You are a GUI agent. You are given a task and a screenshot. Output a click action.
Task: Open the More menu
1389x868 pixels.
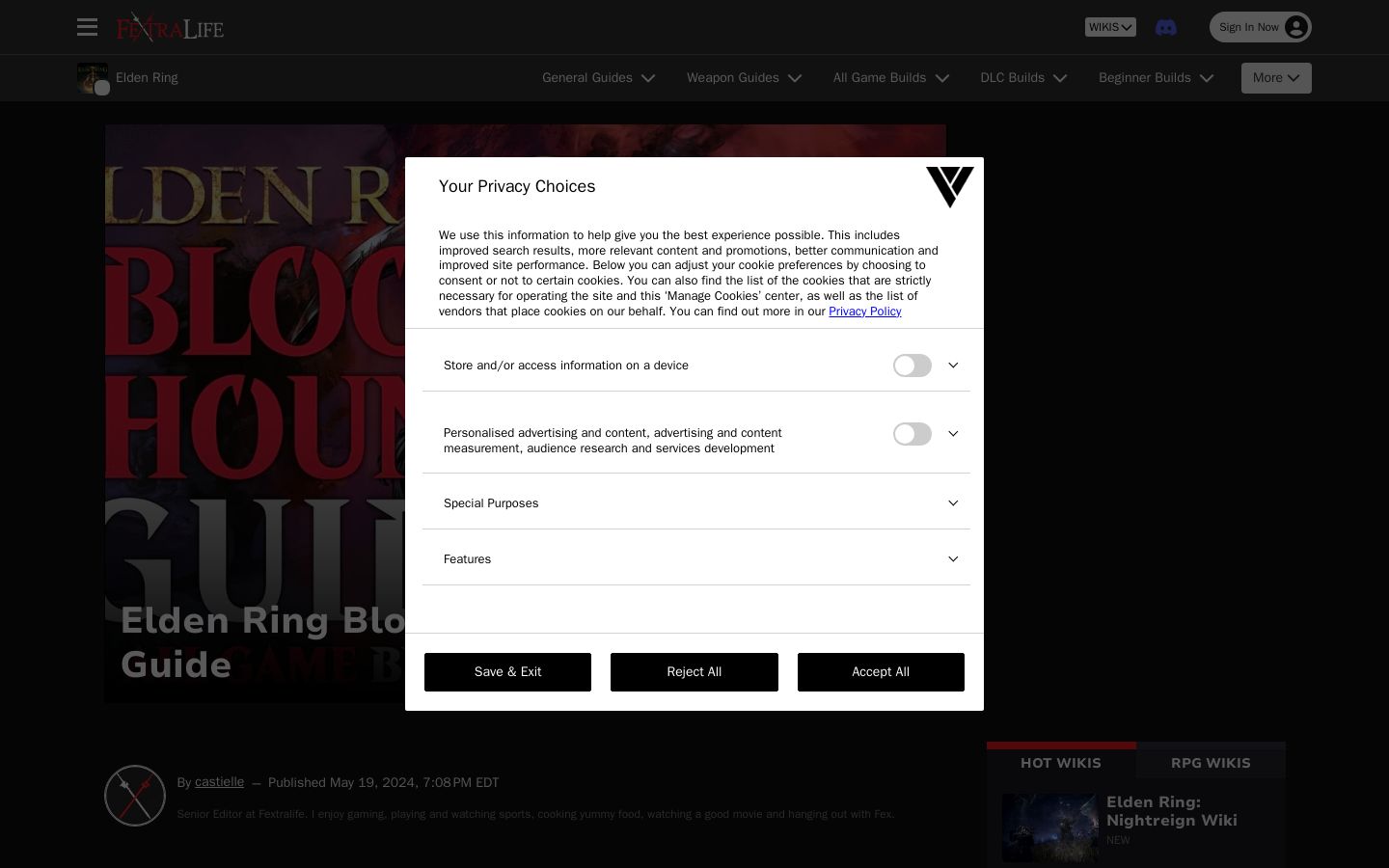click(1276, 78)
